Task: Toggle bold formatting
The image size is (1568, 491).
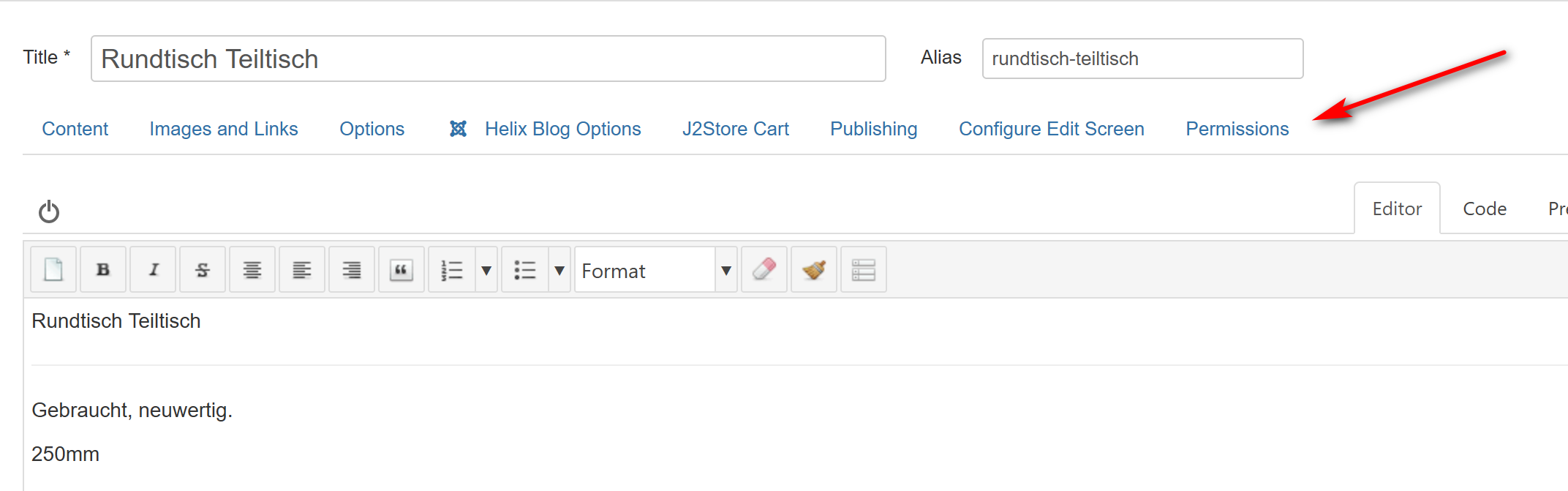Action: pyautogui.click(x=103, y=270)
